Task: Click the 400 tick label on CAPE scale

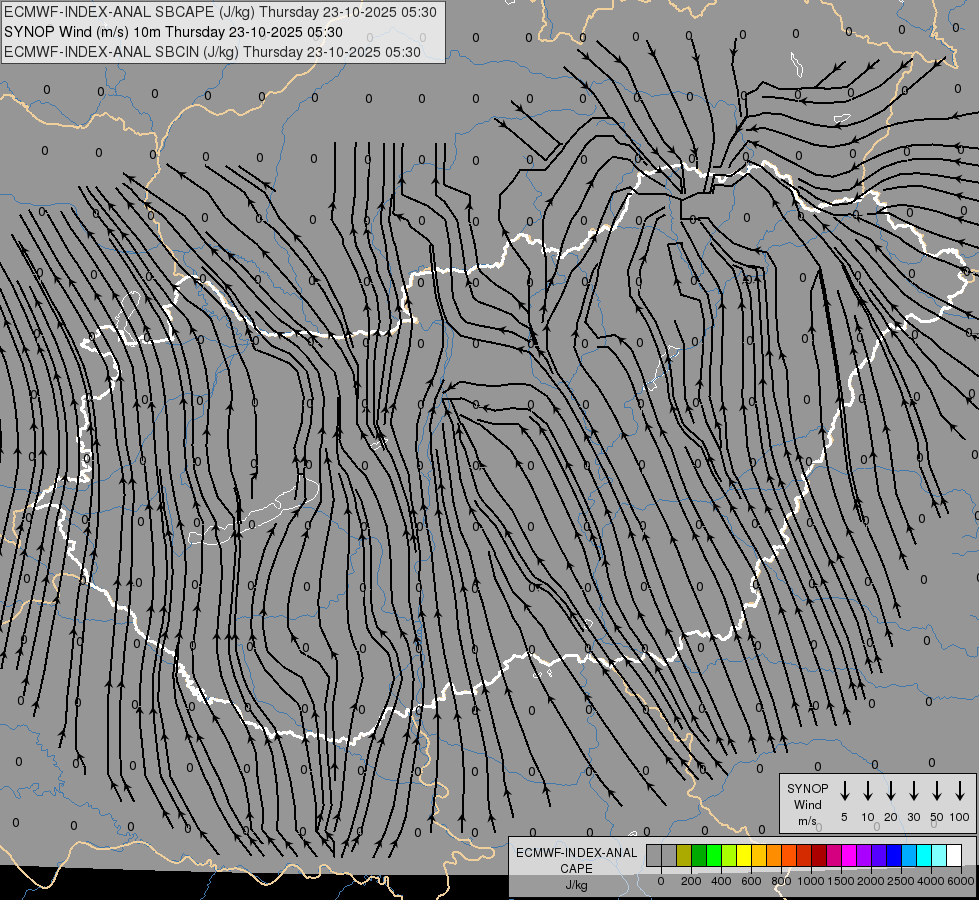Action: tap(721, 881)
